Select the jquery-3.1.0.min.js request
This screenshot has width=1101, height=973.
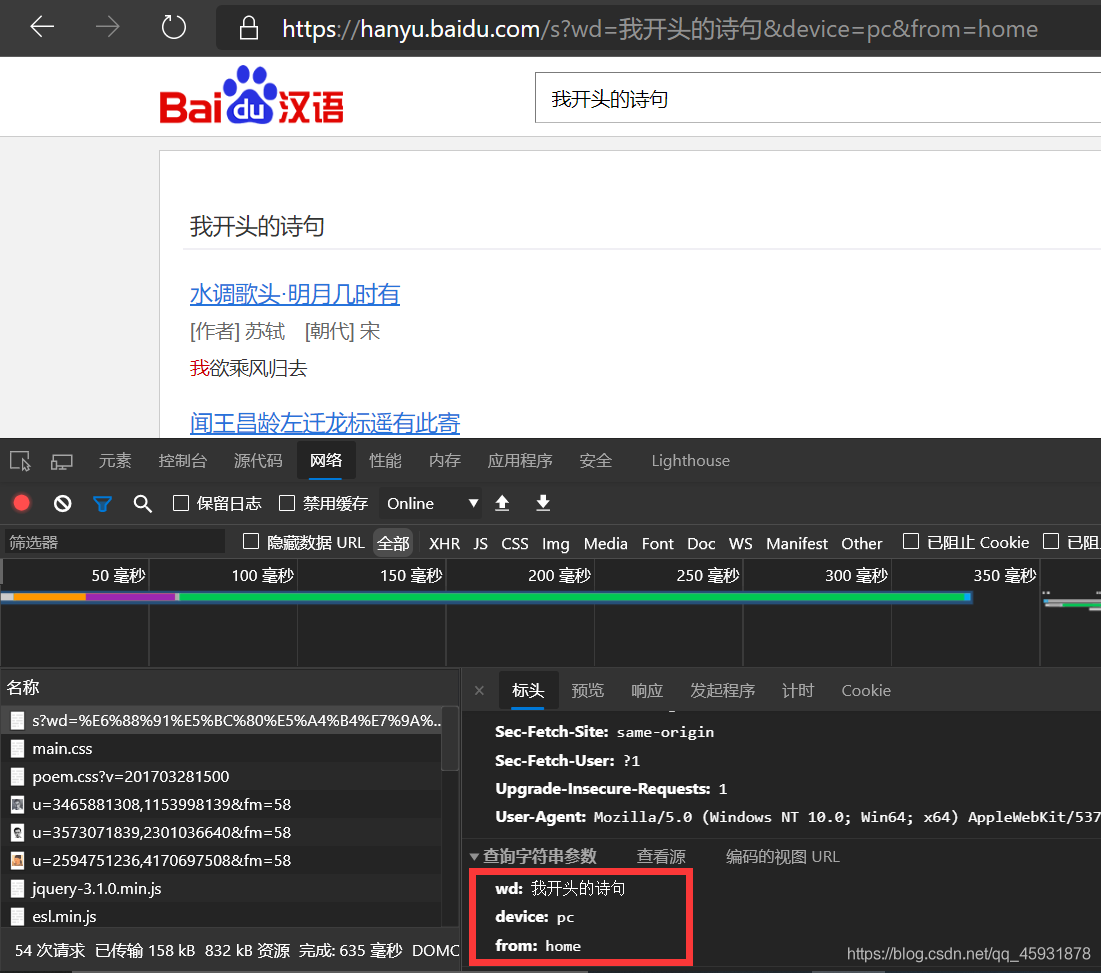coord(222,889)
